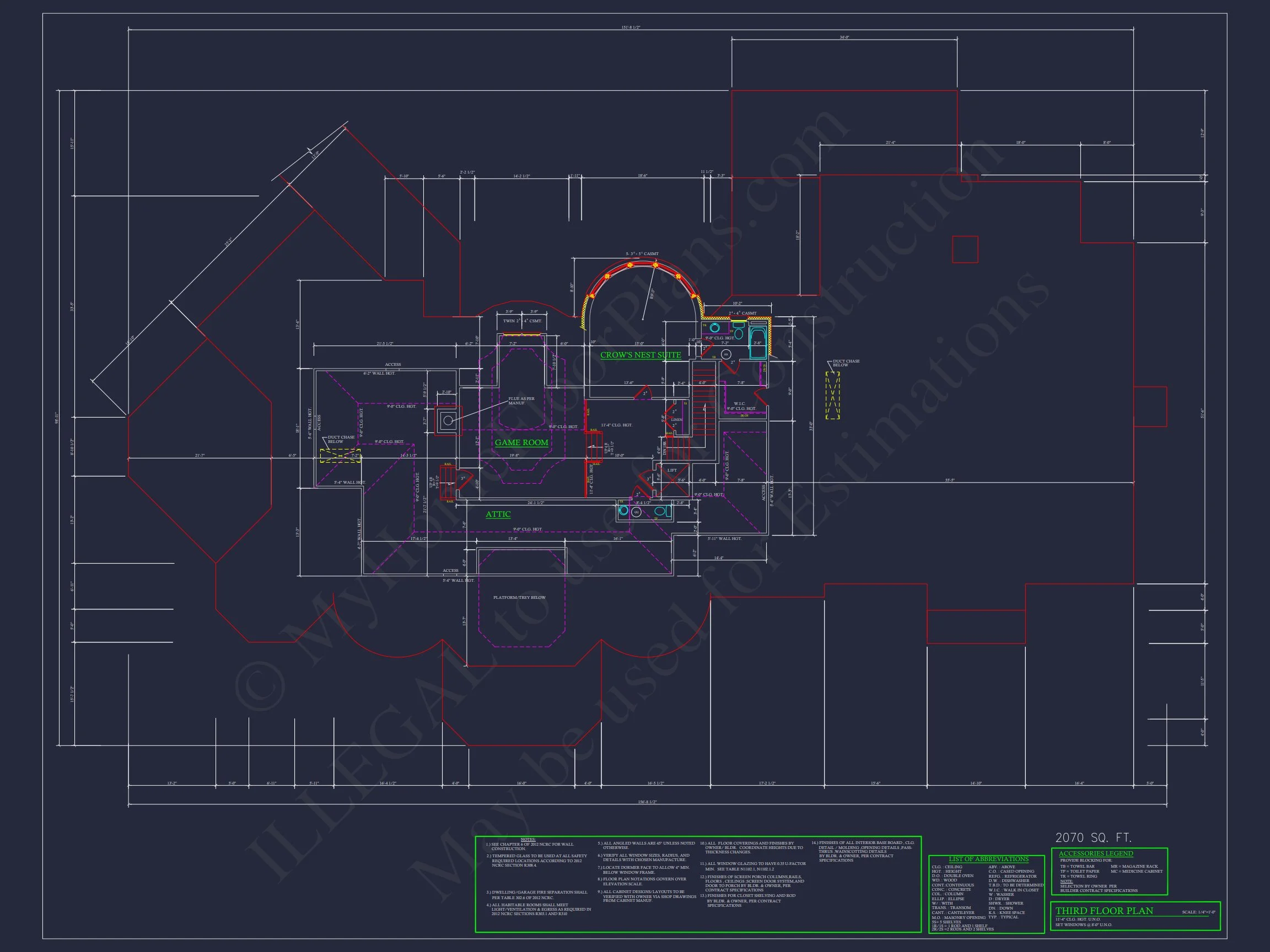
Task: Click the GAME ROOM label
Action: point(521,442)
